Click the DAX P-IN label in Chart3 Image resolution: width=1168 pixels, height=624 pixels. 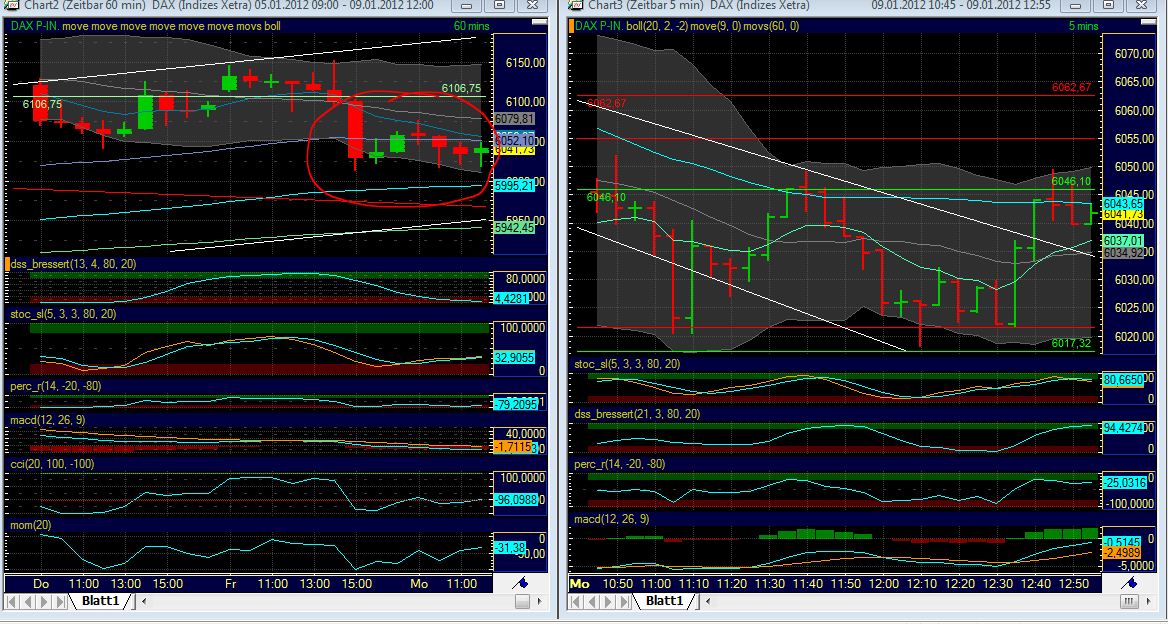tap(597, 25)
